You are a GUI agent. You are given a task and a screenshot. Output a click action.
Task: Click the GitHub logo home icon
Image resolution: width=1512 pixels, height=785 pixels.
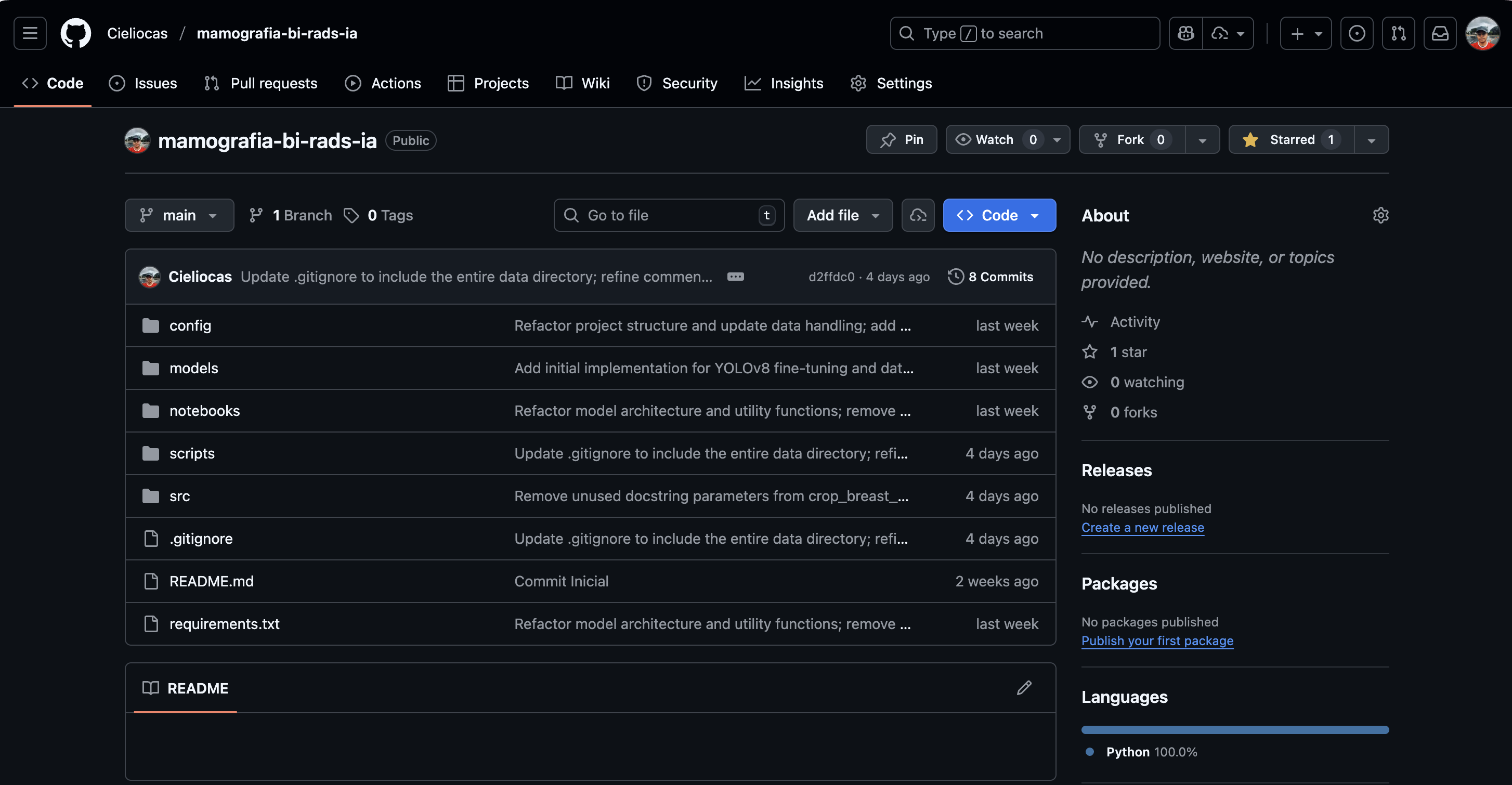[76, 33]
